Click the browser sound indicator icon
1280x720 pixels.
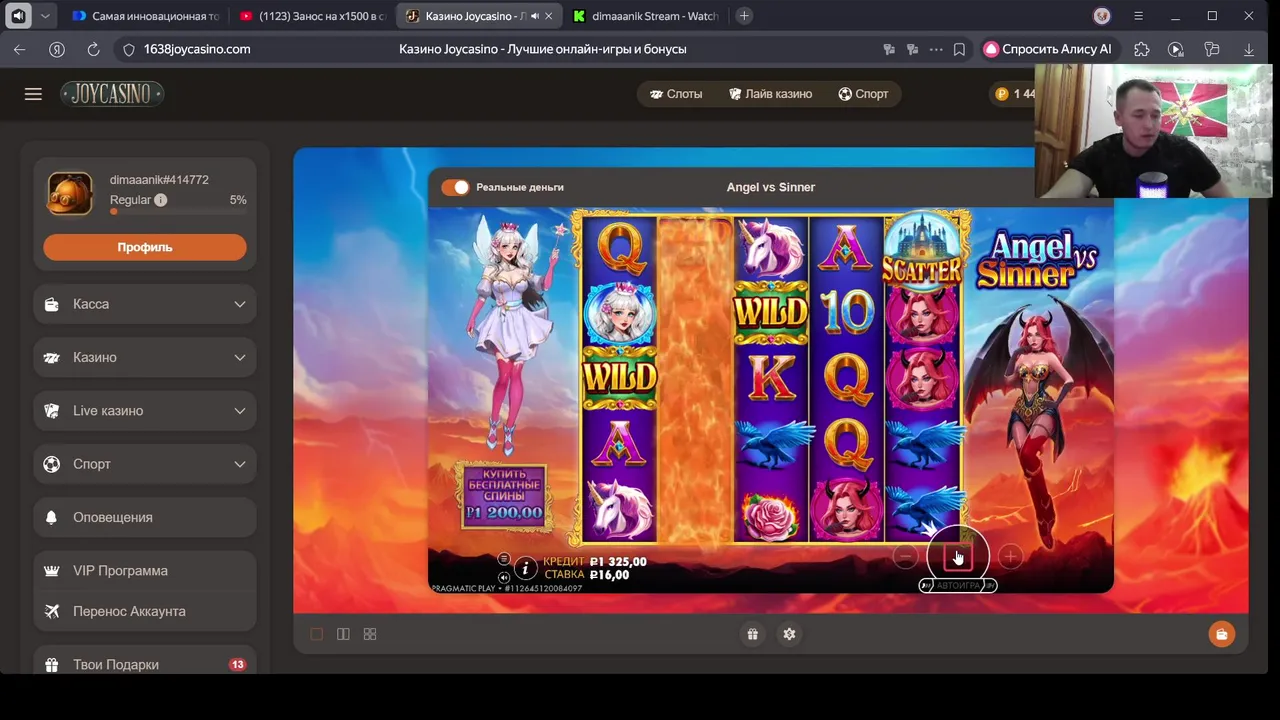pyautogui.click(x=18, y=16)
